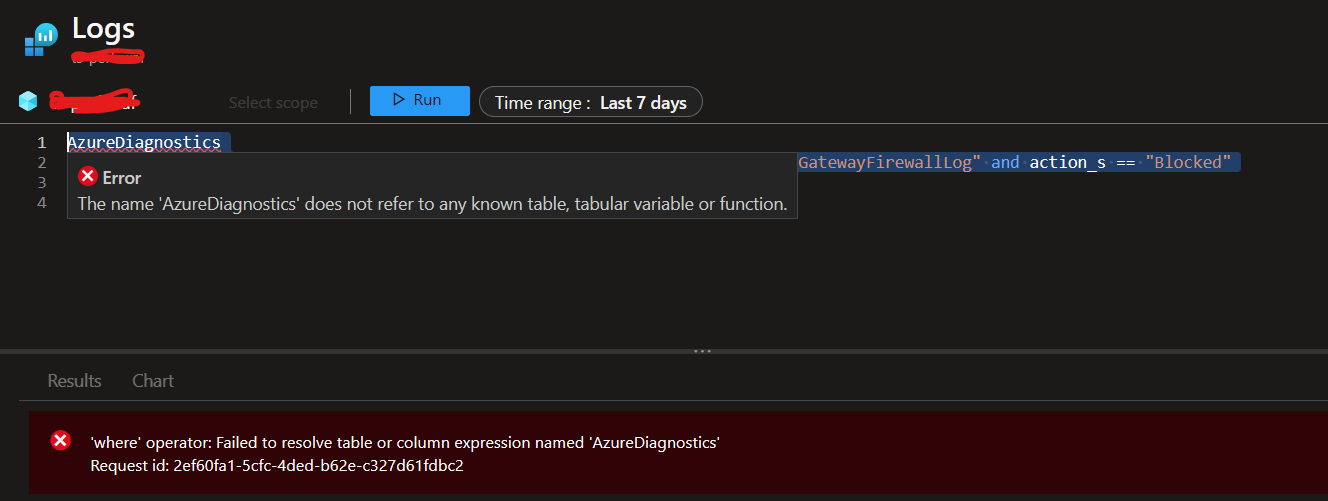Click the Logs chart icon in header
The image size is (1328, 501).
40,39
